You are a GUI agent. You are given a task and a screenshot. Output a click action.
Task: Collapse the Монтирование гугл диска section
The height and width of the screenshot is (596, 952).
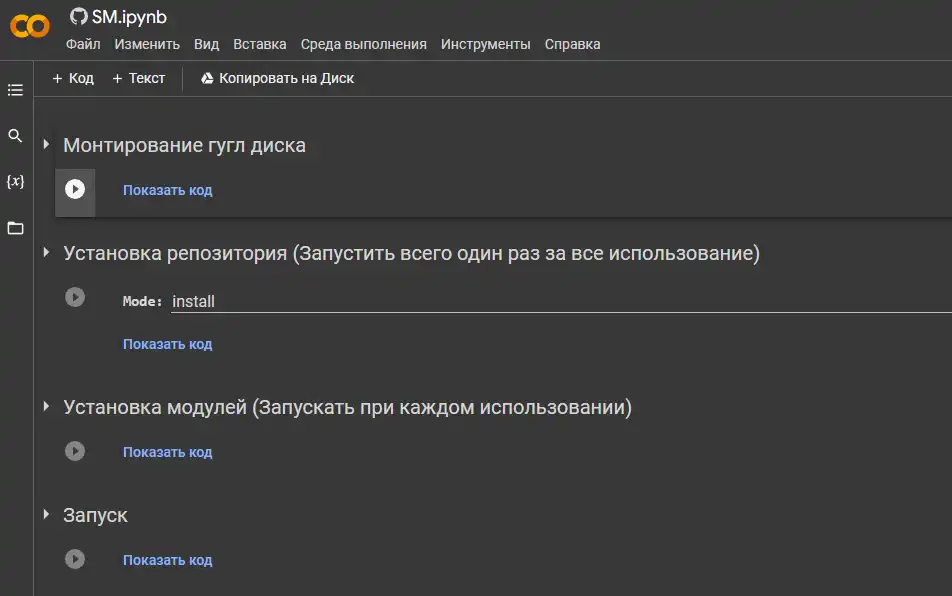(x=46, y=144)
